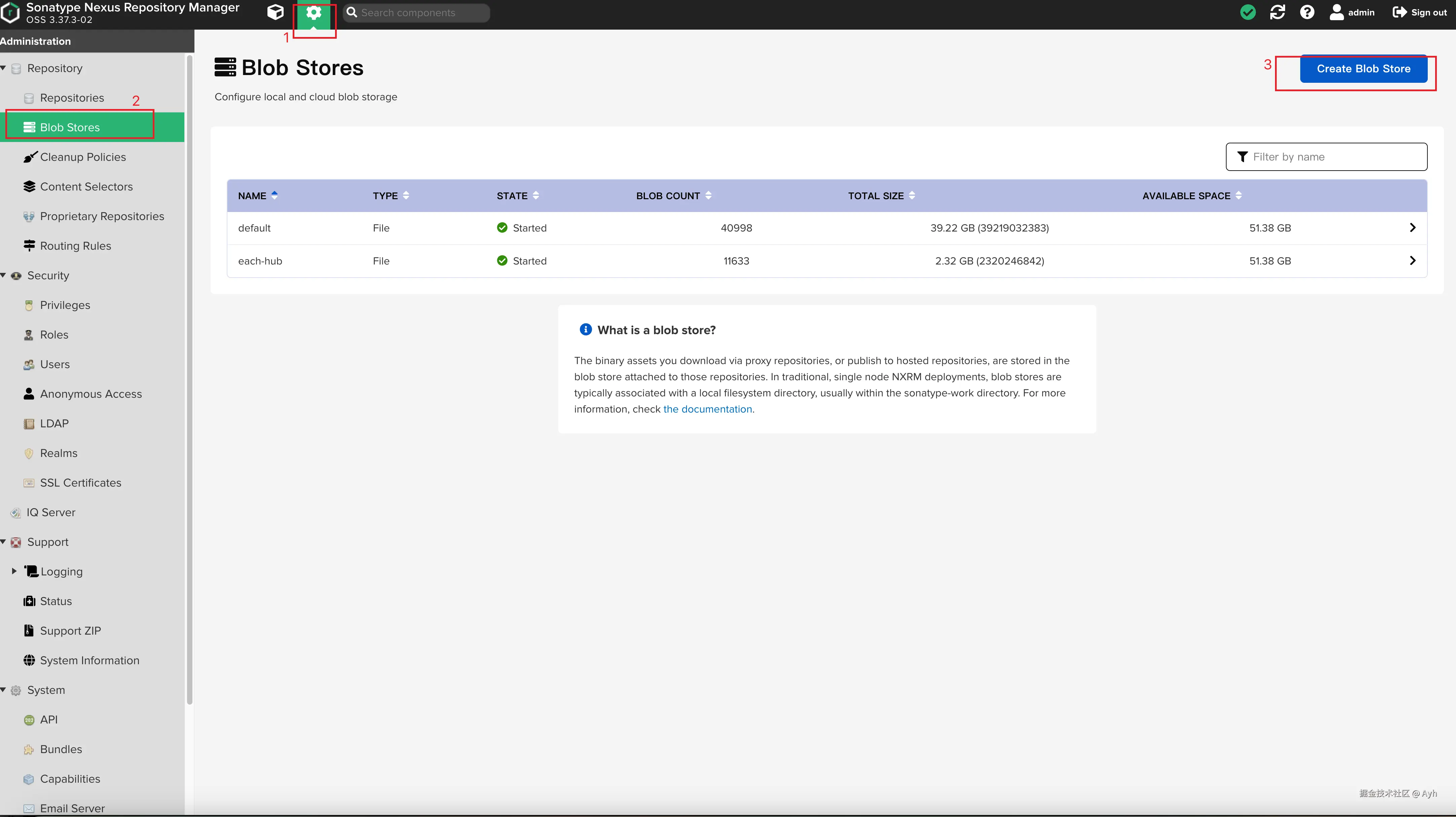
Task: Click the green system status check icon
Action: [x=1247, y=12]
